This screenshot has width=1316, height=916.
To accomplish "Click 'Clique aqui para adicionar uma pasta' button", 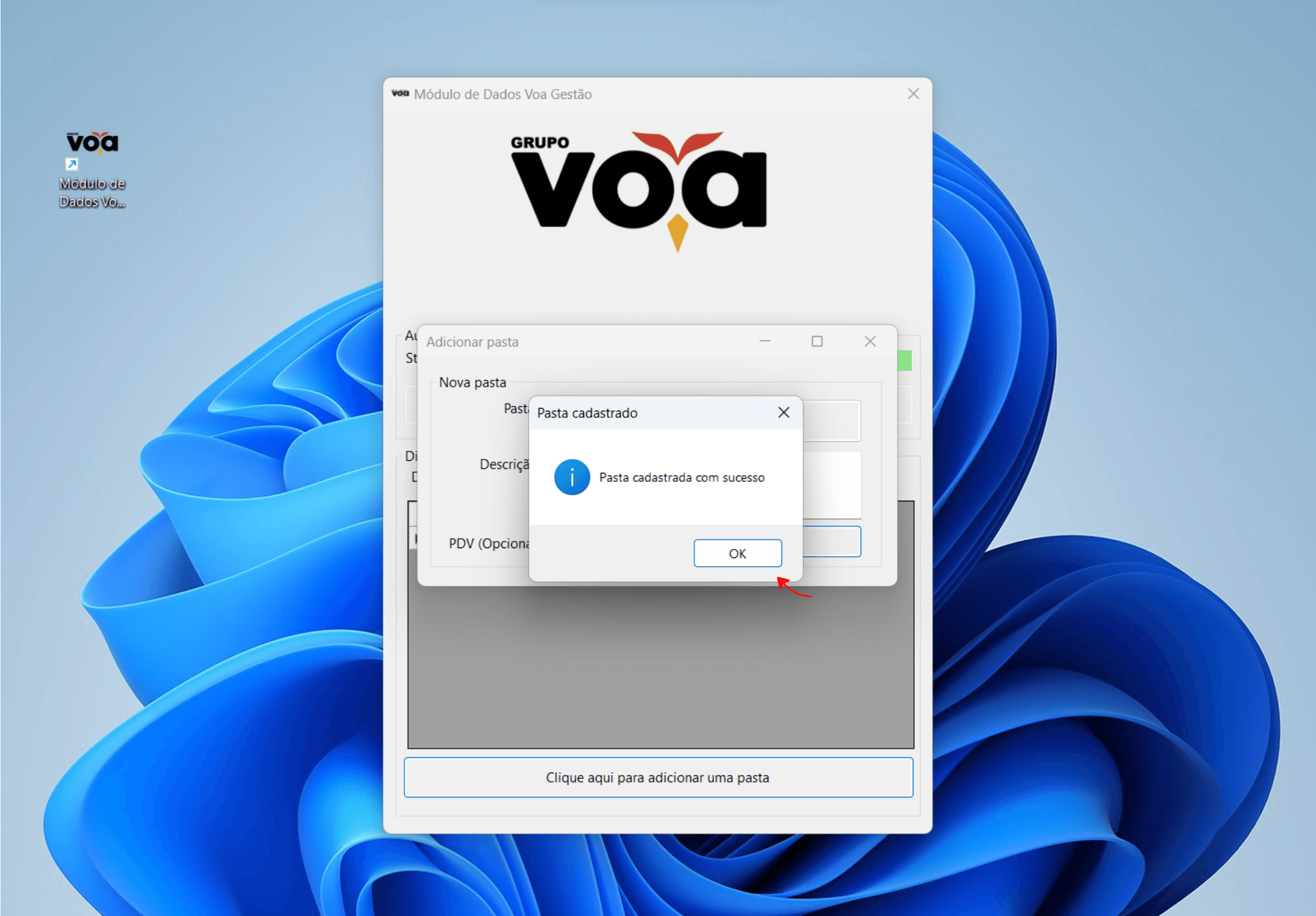I will (658, 777).
